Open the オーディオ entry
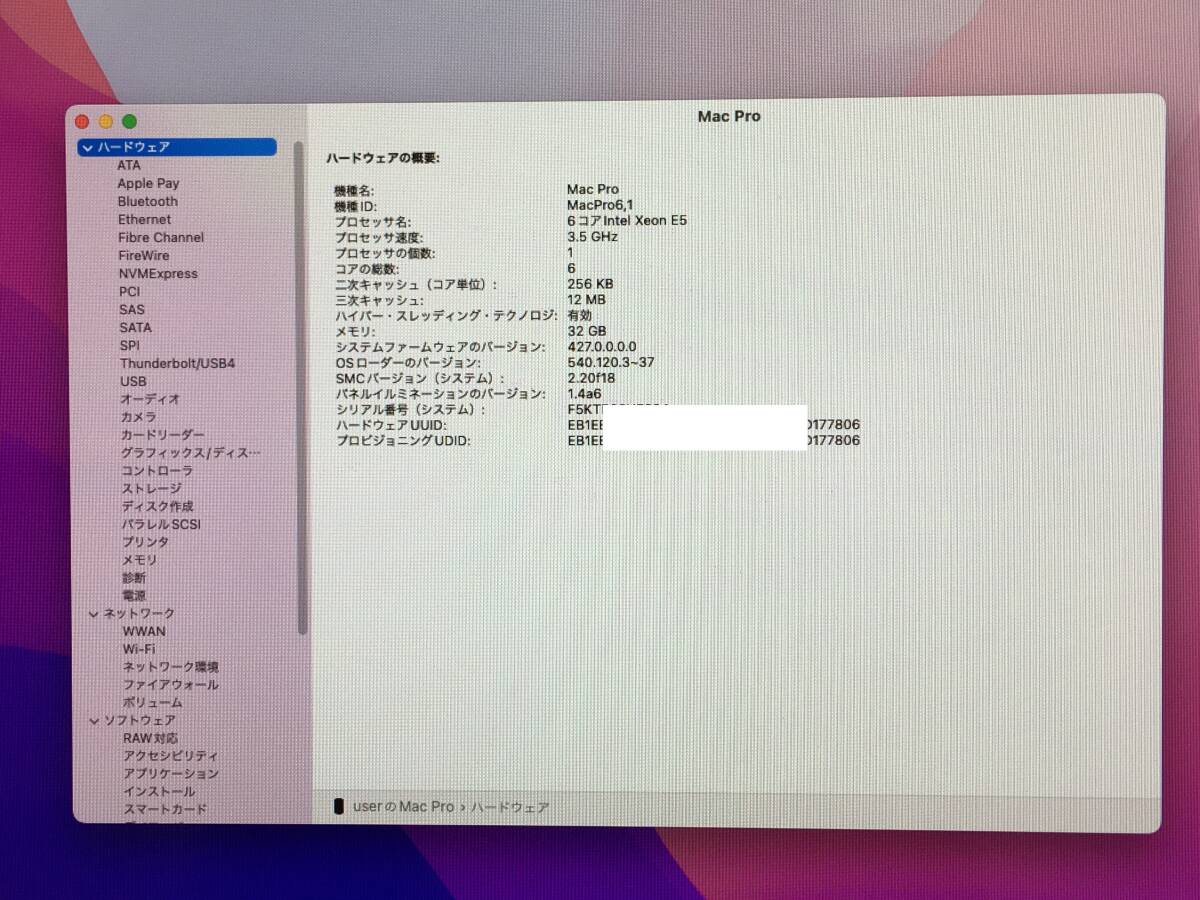The height and width of the screenshot is (900, 1200). 150,399
